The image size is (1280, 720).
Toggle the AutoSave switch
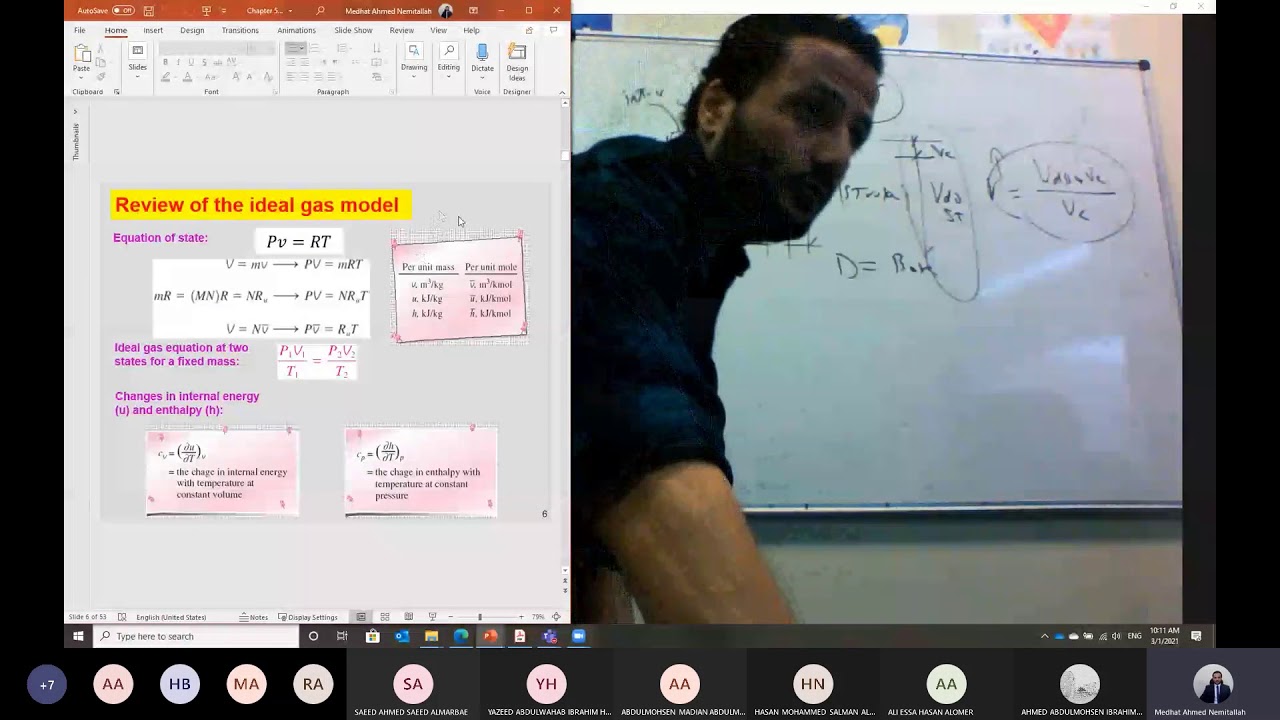point(123,10)
